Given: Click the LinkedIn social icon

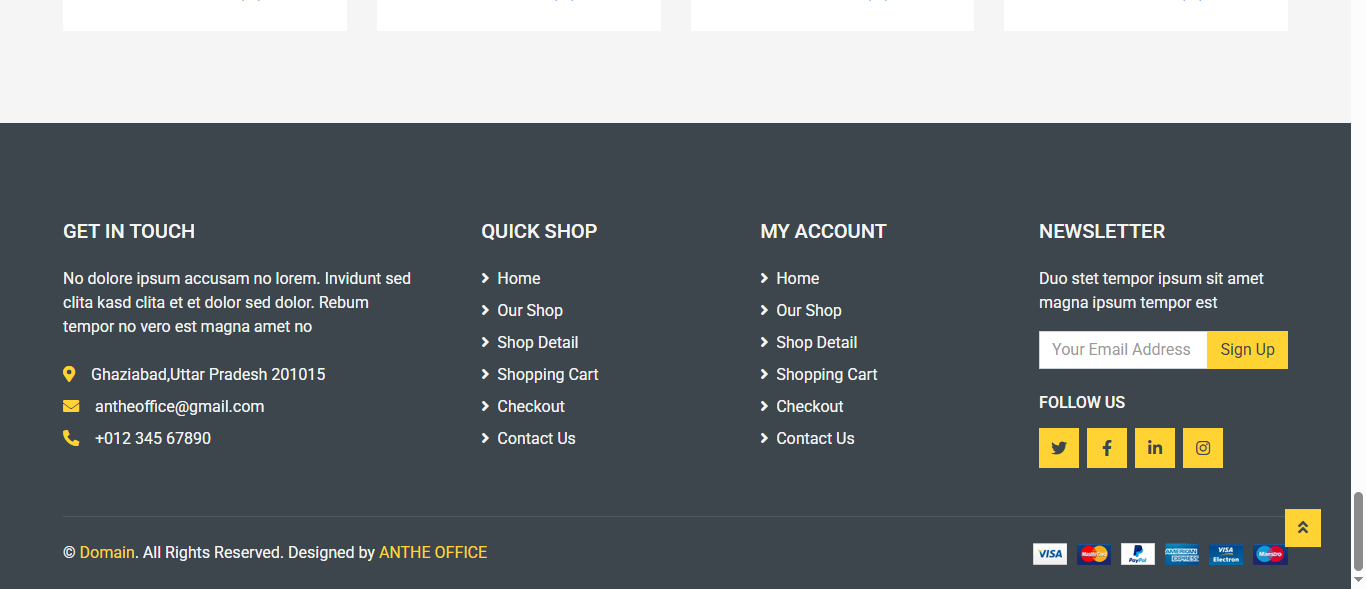Looking at the screenshot, I should 1154,448.
